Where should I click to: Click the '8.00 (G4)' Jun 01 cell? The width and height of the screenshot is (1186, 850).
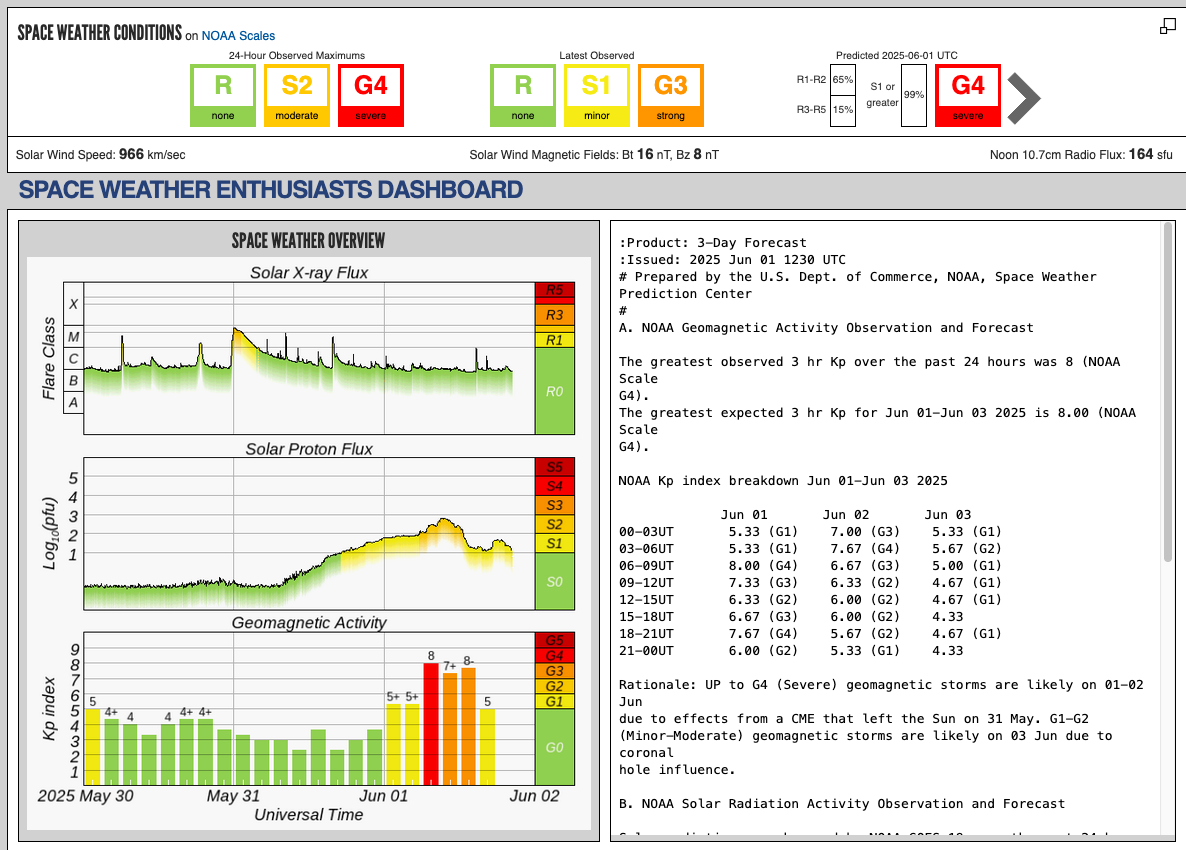[763, 566]
